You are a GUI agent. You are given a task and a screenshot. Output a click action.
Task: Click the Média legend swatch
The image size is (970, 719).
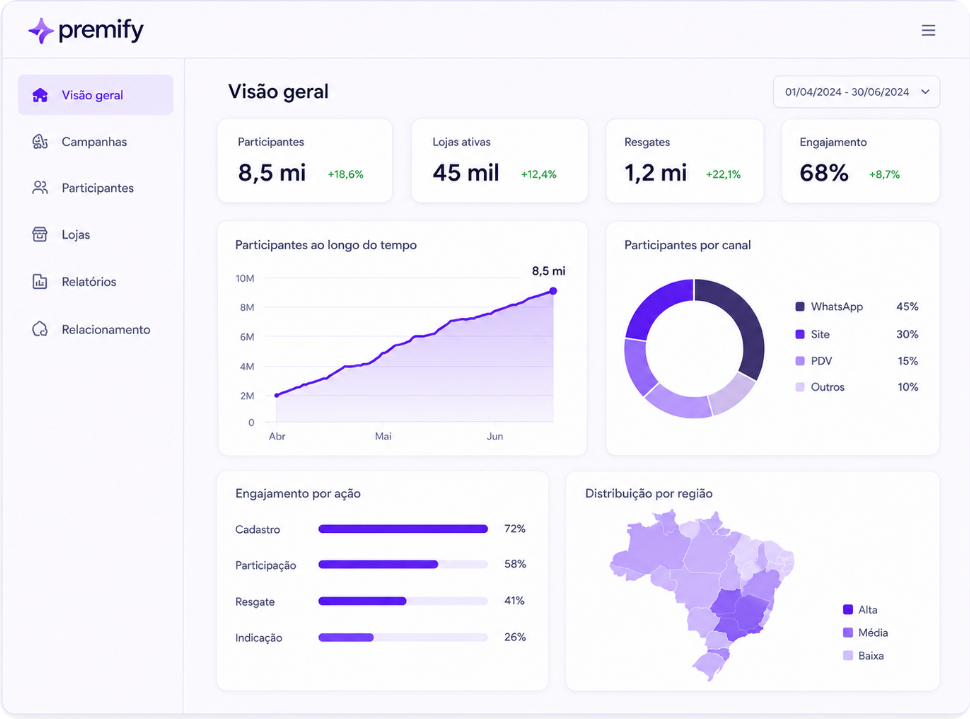[x=848, y=632]
